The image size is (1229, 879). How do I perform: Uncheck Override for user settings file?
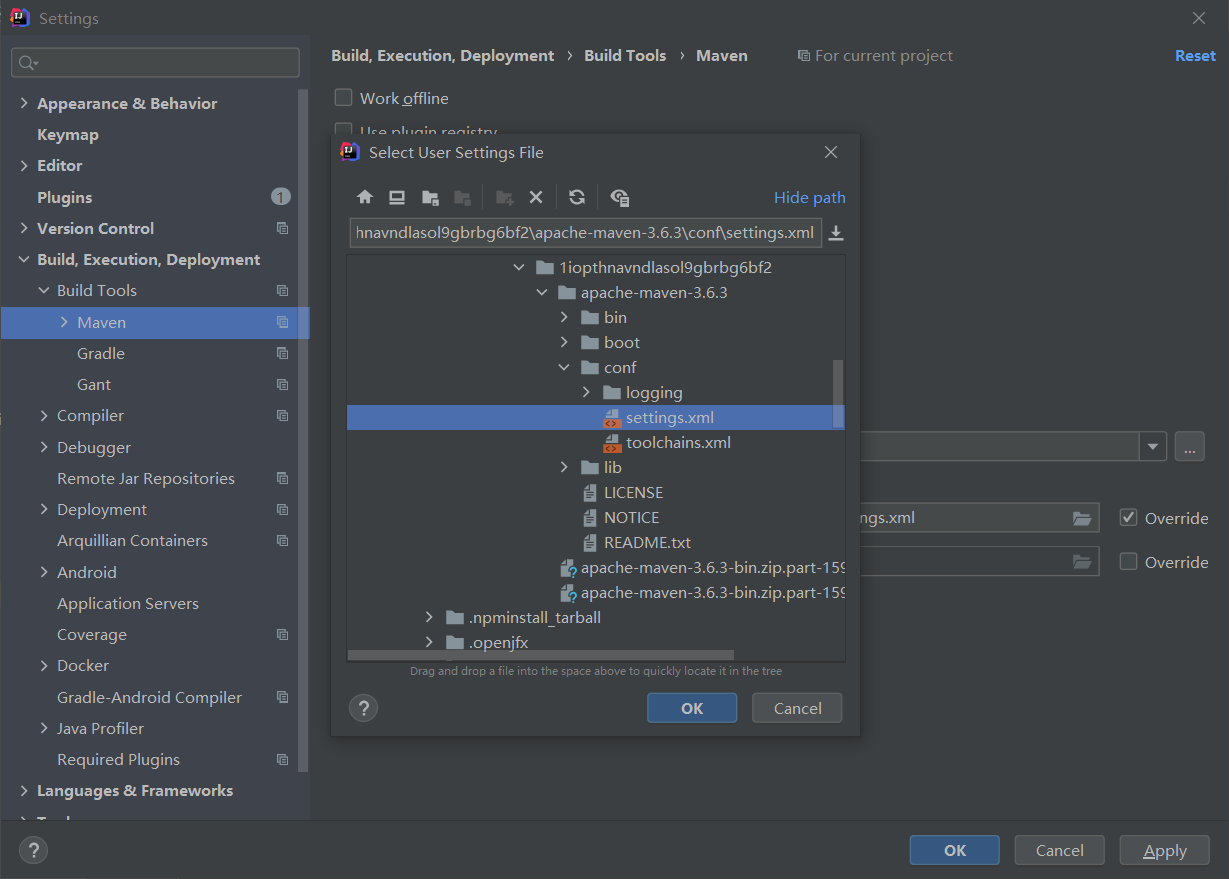pos(1129,518)
